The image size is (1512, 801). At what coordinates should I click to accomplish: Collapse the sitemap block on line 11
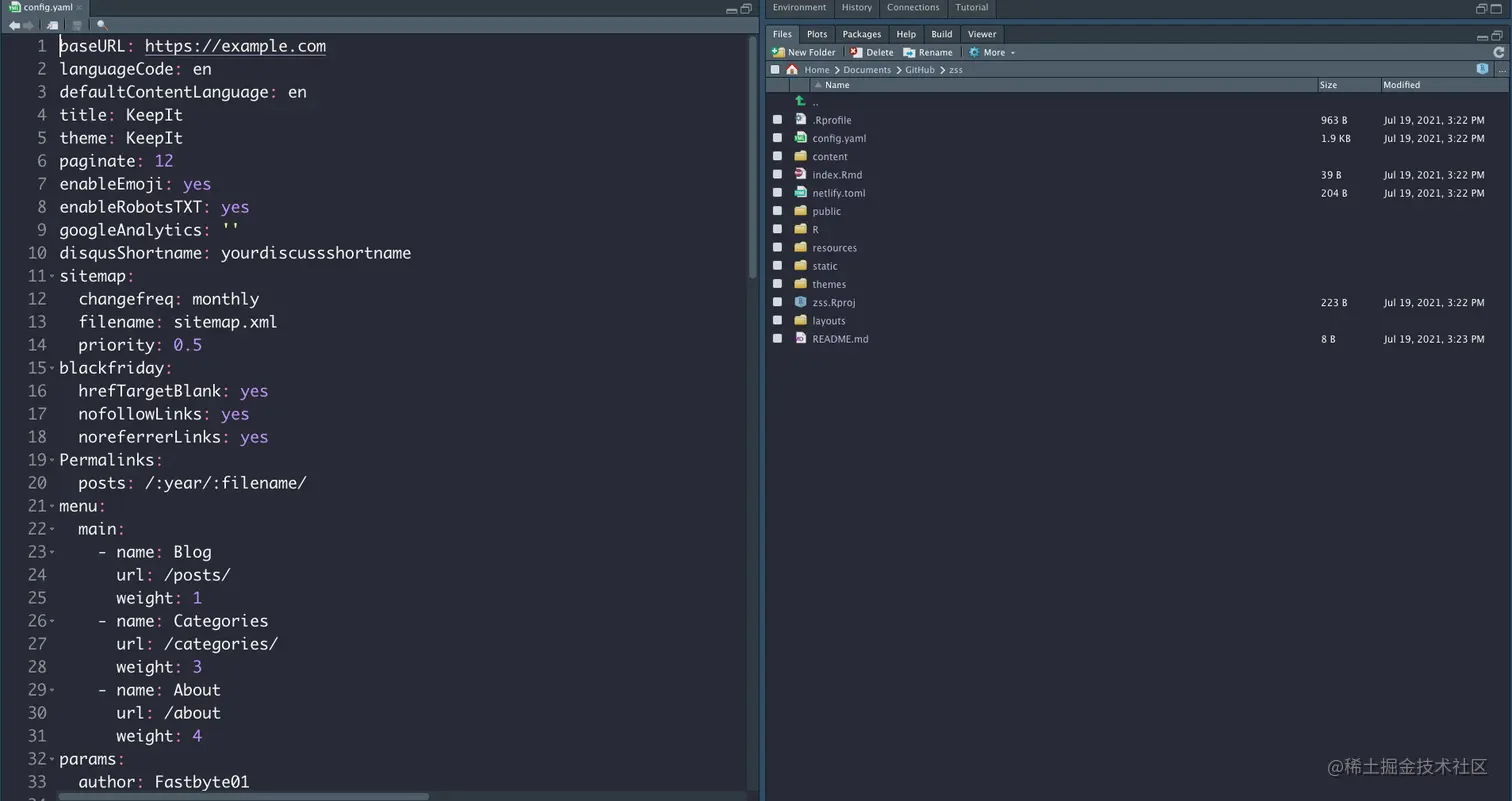click(50, 276)
